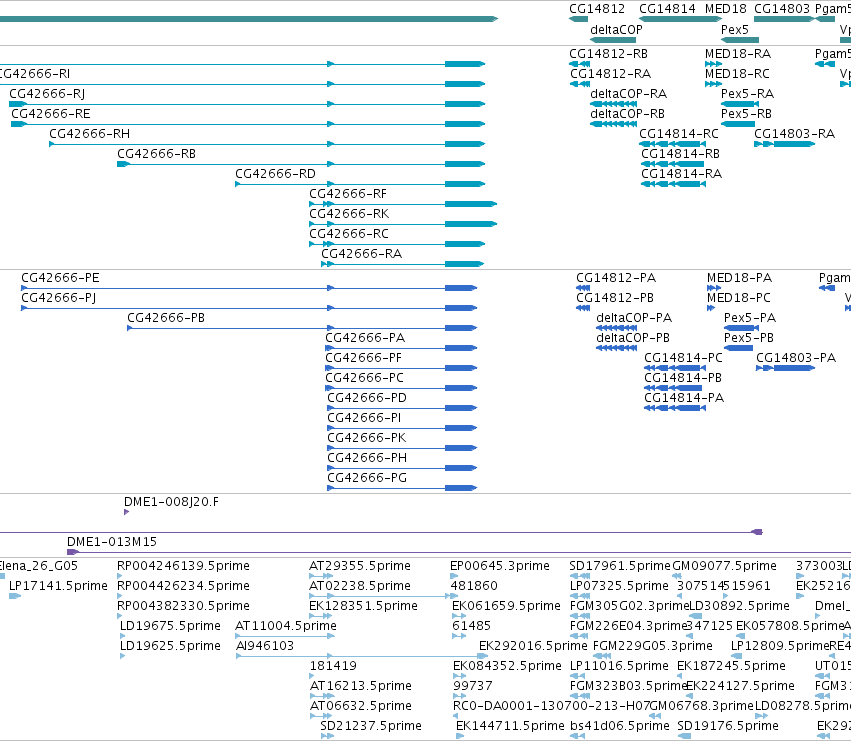This screenshot has width=851, height=741.
Task: Select the EK292016.5prime EST label
Action: tap(533, 647)
